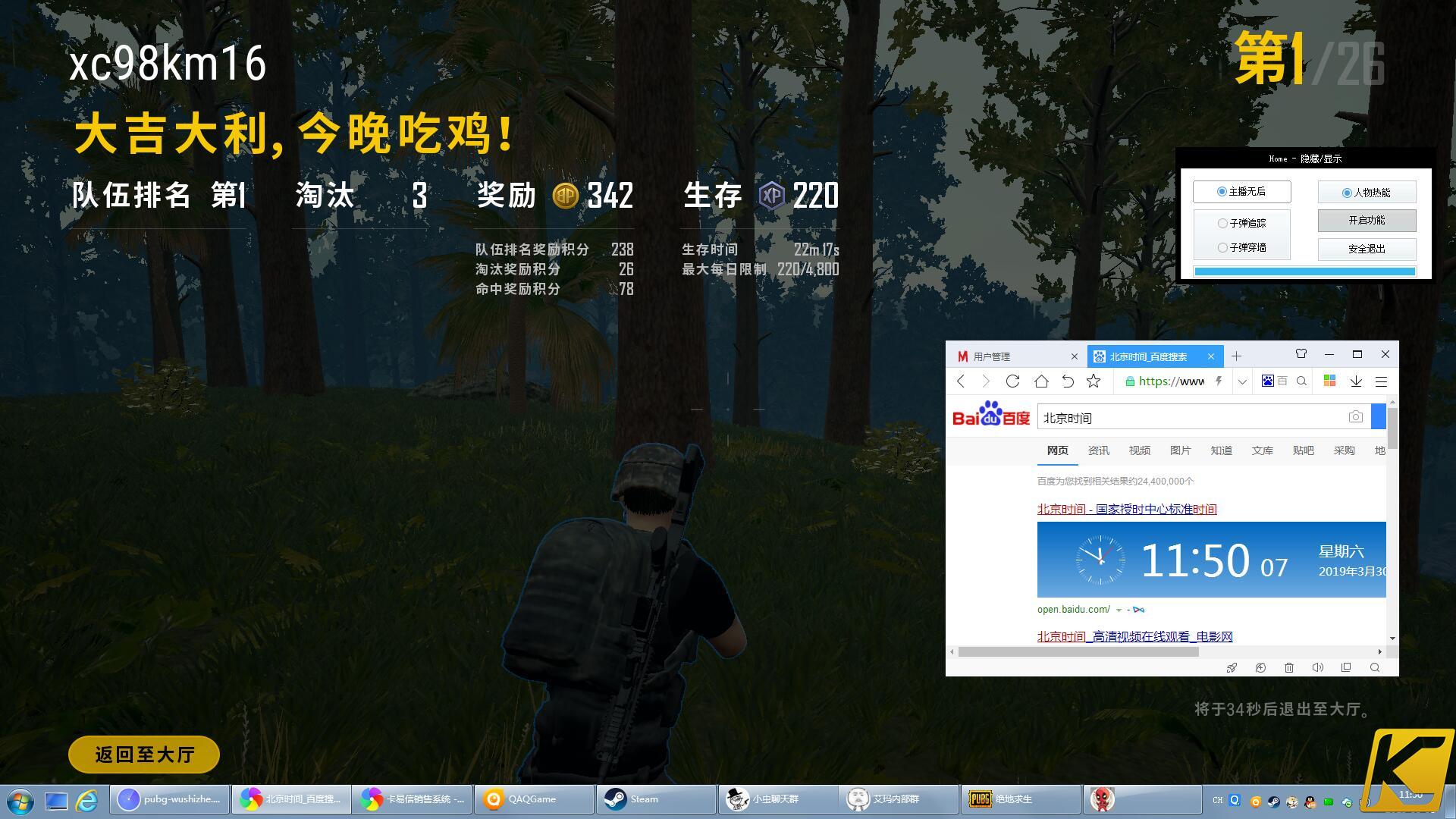This screenshot has height=819, width=1456.
Task: Open the 北京时间_高清视频在线观看_电影网 link
Action: click(x=1134, y=637)
